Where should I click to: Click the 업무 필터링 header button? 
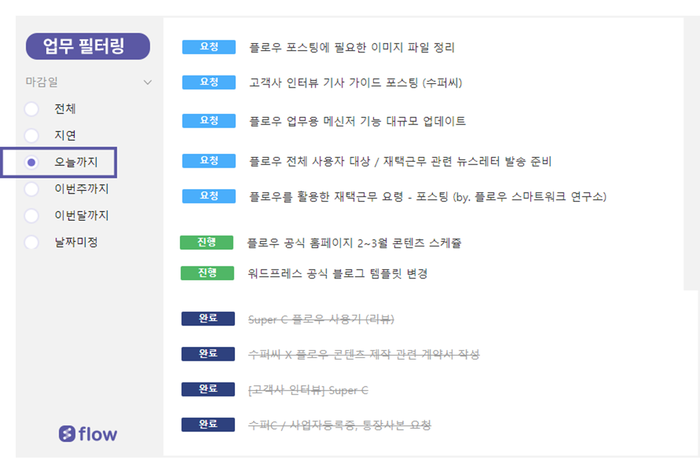pos(89,45)
